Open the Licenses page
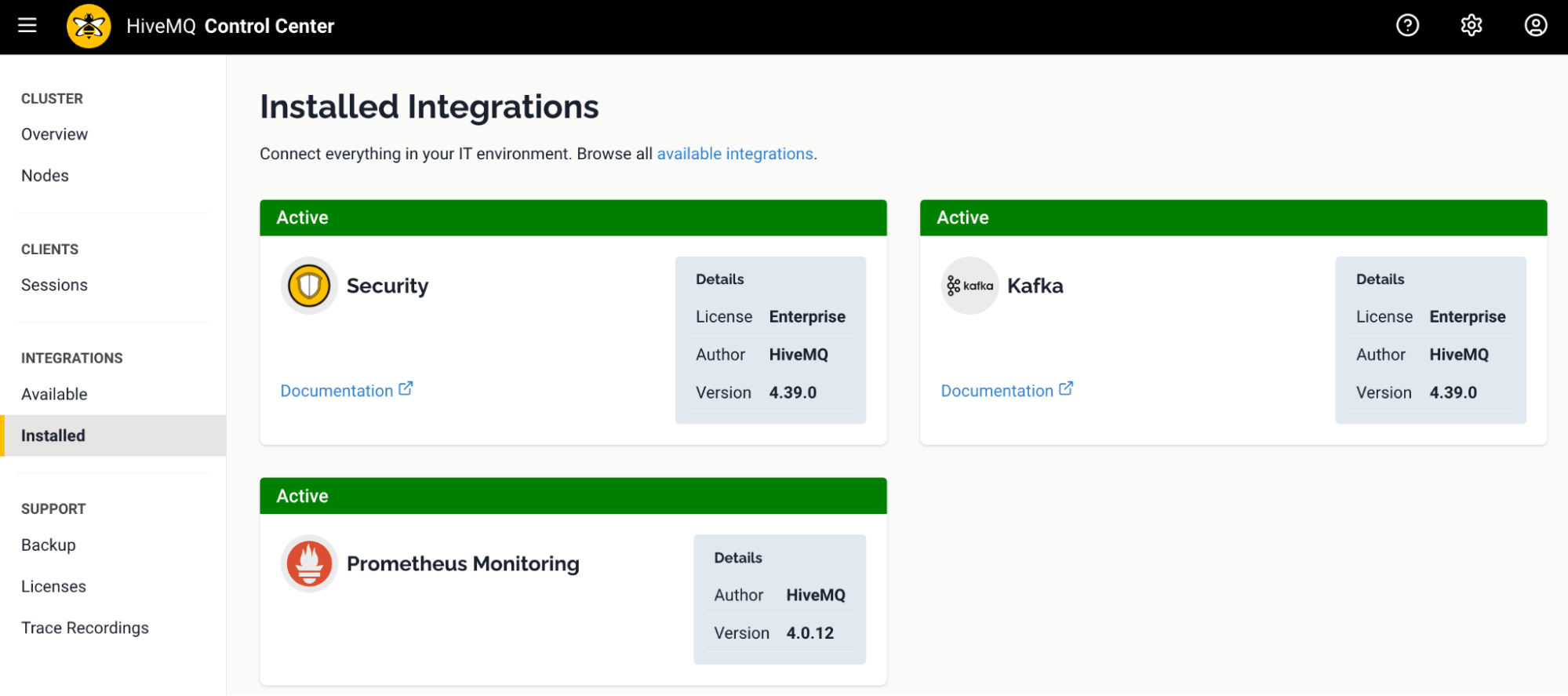Viewport: 1568px width, 696px height. pos(53,586)
